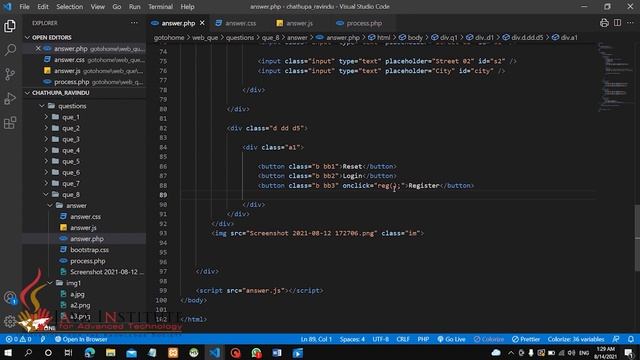The width and height of the screenshot is (640, 360).
Task: Change end of line sequence CRLF
Action: tap(403, 339)
